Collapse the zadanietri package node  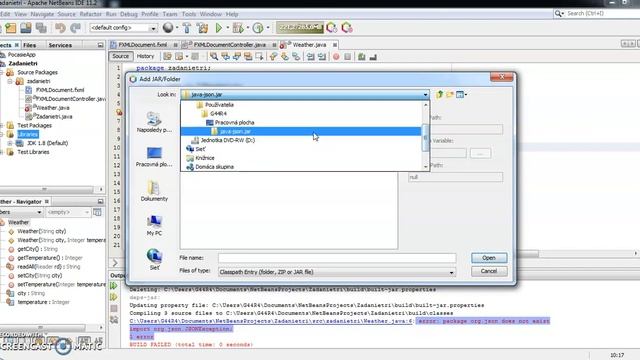click(10, 81)
